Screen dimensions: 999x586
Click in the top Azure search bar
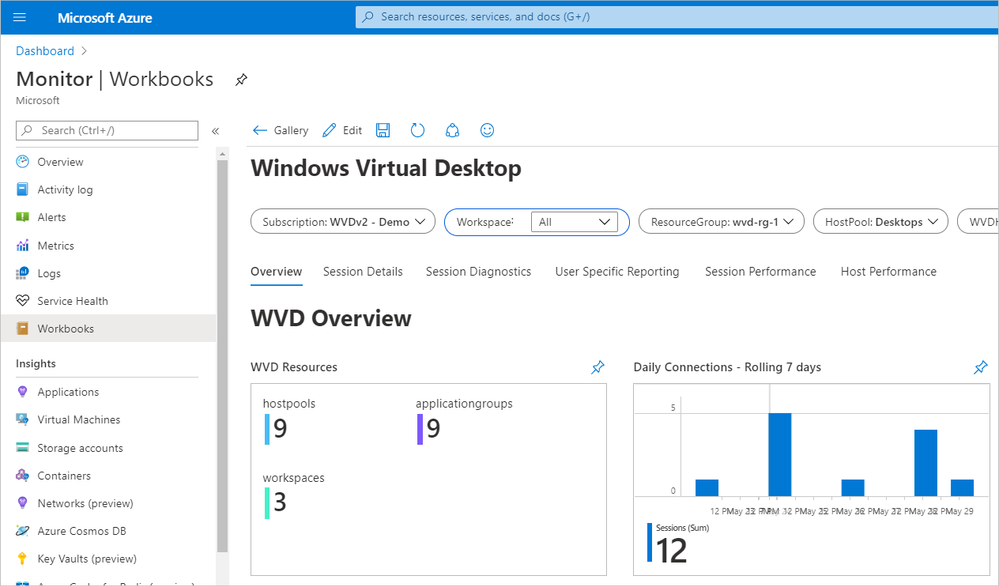coord(677,17)
